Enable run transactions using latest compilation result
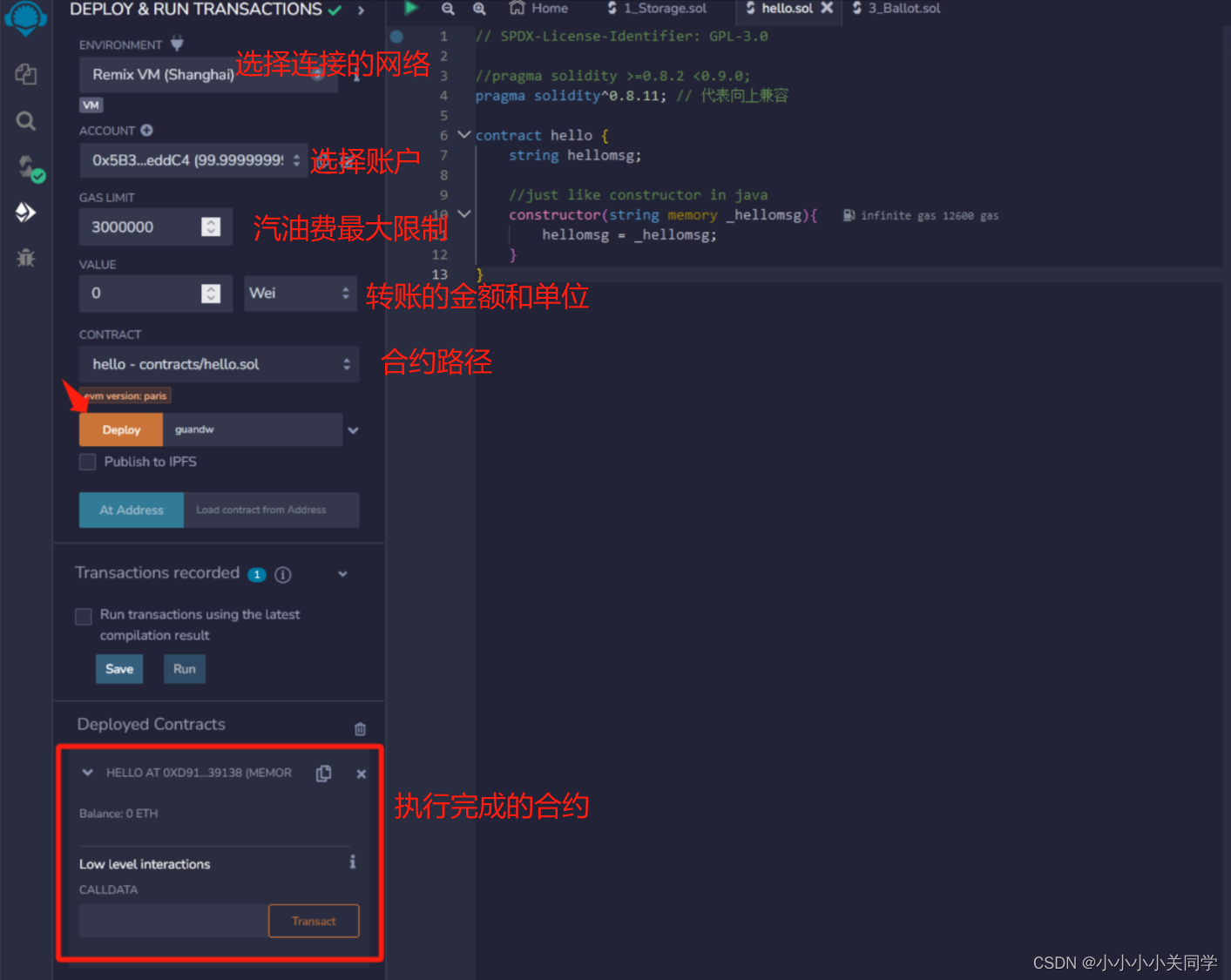This screenshot has height=980, width=1231. click(84, 616)
